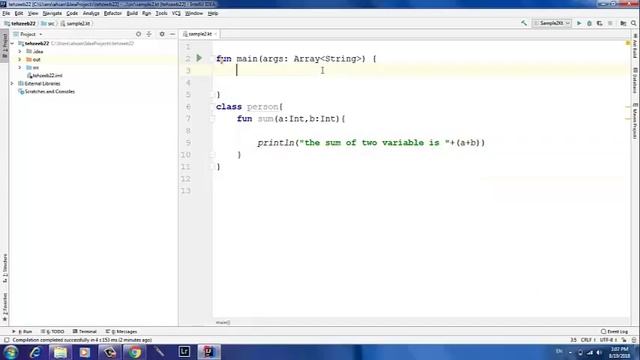Click the inspector icon at status bar end
The height and width of the screenshot is (360, 640).
[x=634, y=340]
